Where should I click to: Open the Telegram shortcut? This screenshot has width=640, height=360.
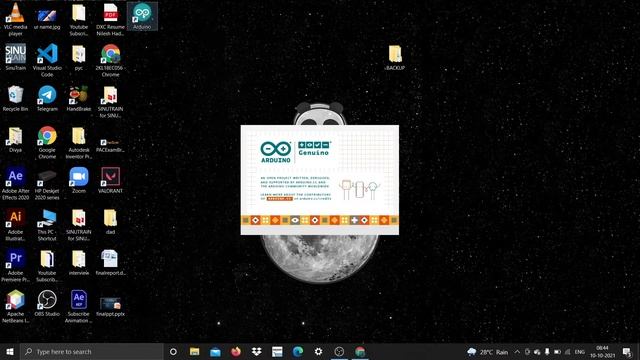[47, 98]
